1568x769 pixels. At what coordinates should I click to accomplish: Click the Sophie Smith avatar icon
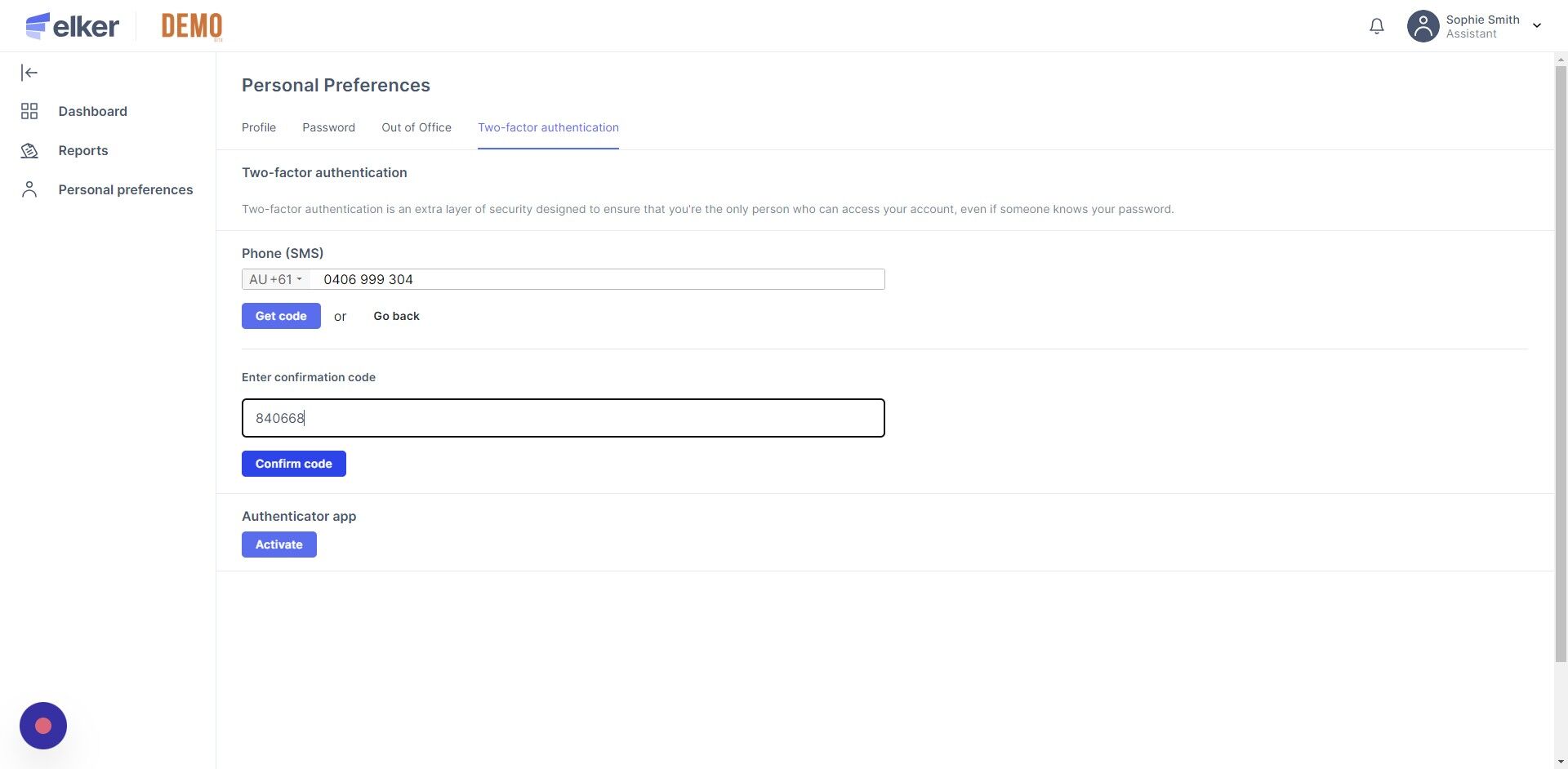(1423, 26)
